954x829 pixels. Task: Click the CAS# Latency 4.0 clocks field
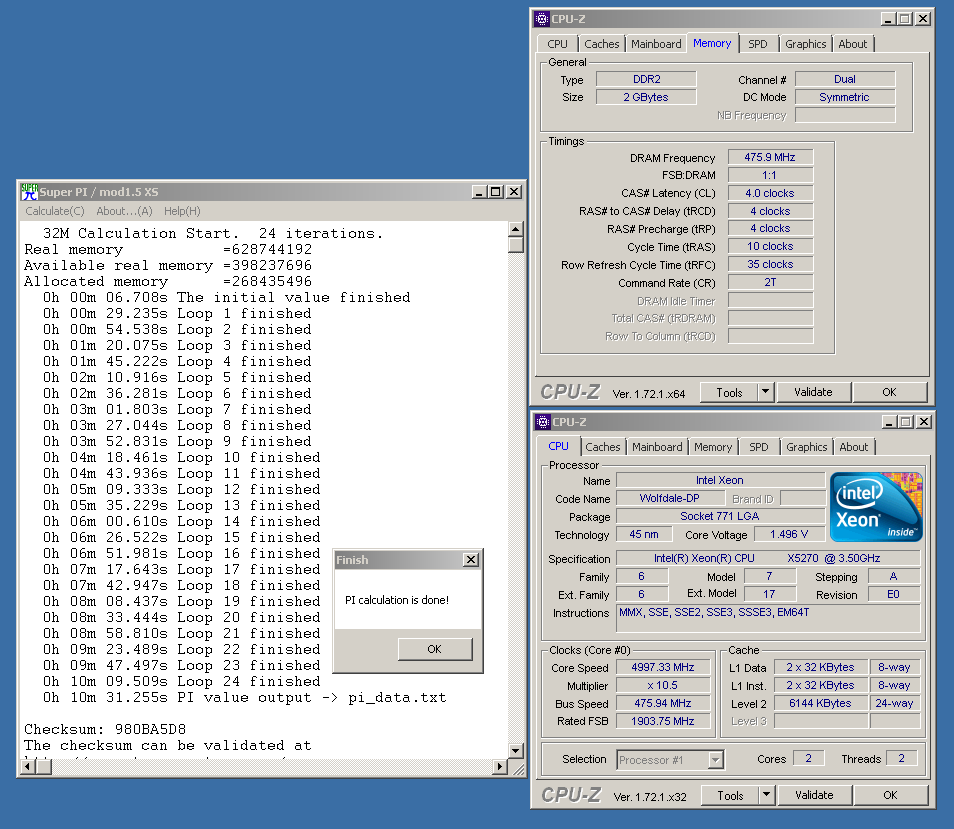(x=770, y=193)
